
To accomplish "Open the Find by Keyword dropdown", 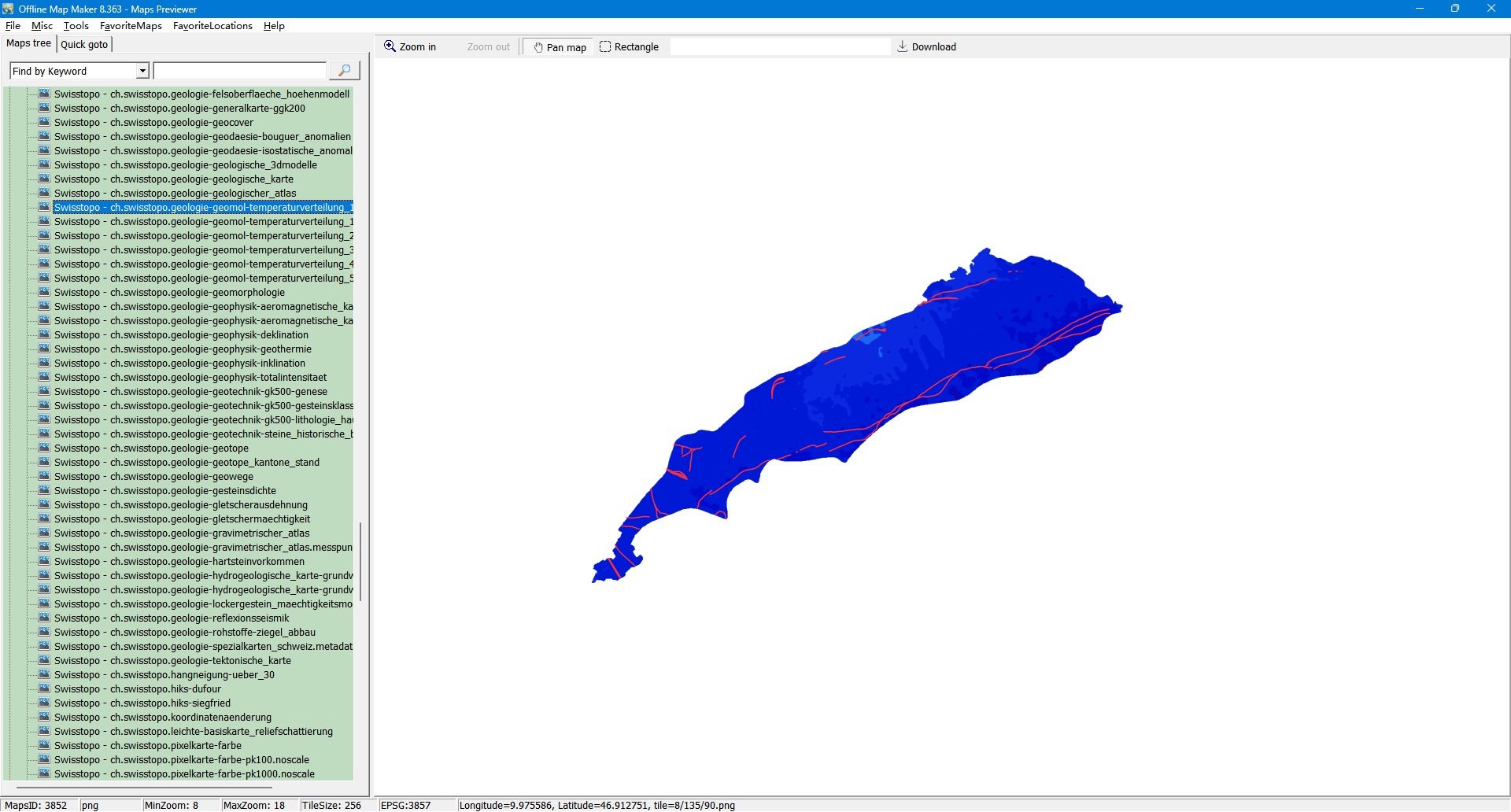I will [x=142, y=71].
